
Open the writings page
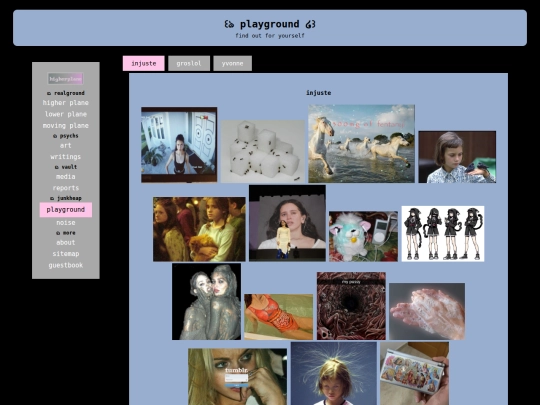[65, 157]
